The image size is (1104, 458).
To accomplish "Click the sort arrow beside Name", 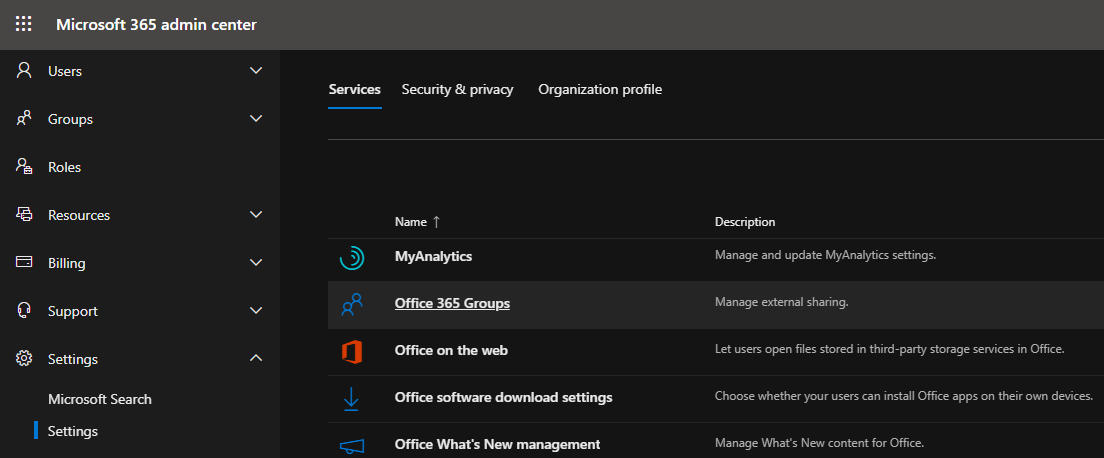I will pos(436,221).
